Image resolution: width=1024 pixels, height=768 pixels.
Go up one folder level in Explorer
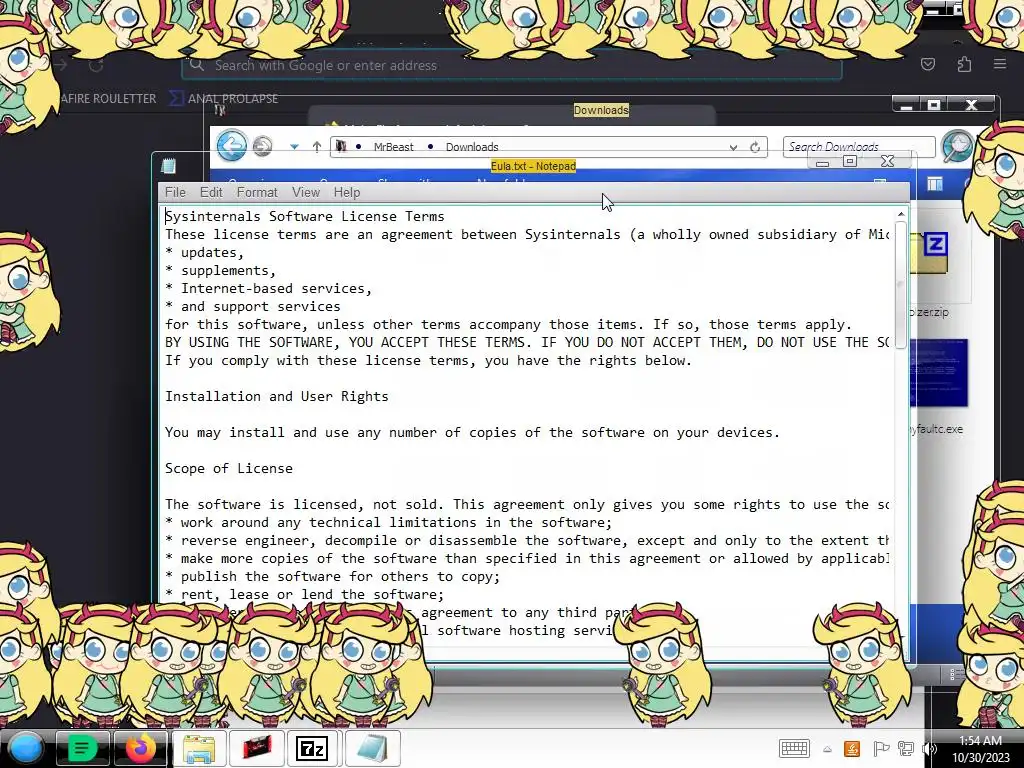317,147
